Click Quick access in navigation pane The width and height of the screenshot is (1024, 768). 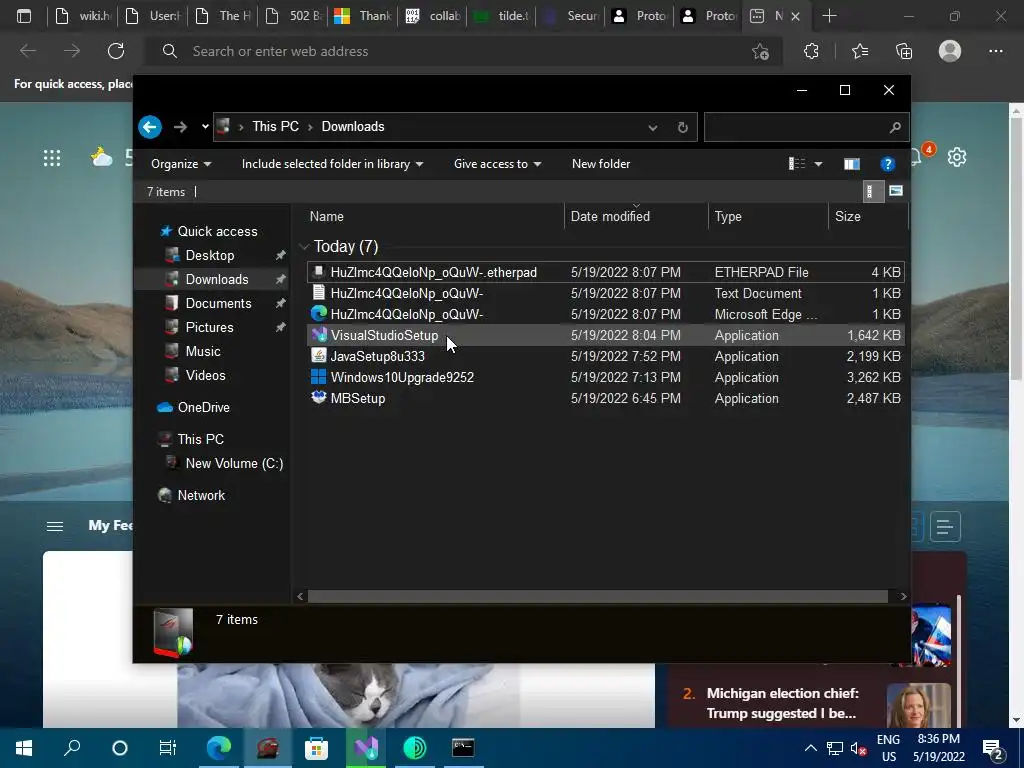[217, 231]
